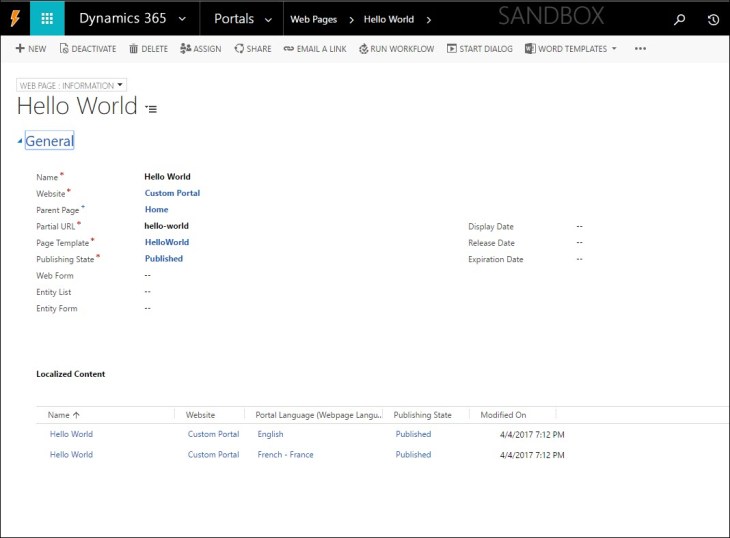Click the New record button

tap(31, 49)
